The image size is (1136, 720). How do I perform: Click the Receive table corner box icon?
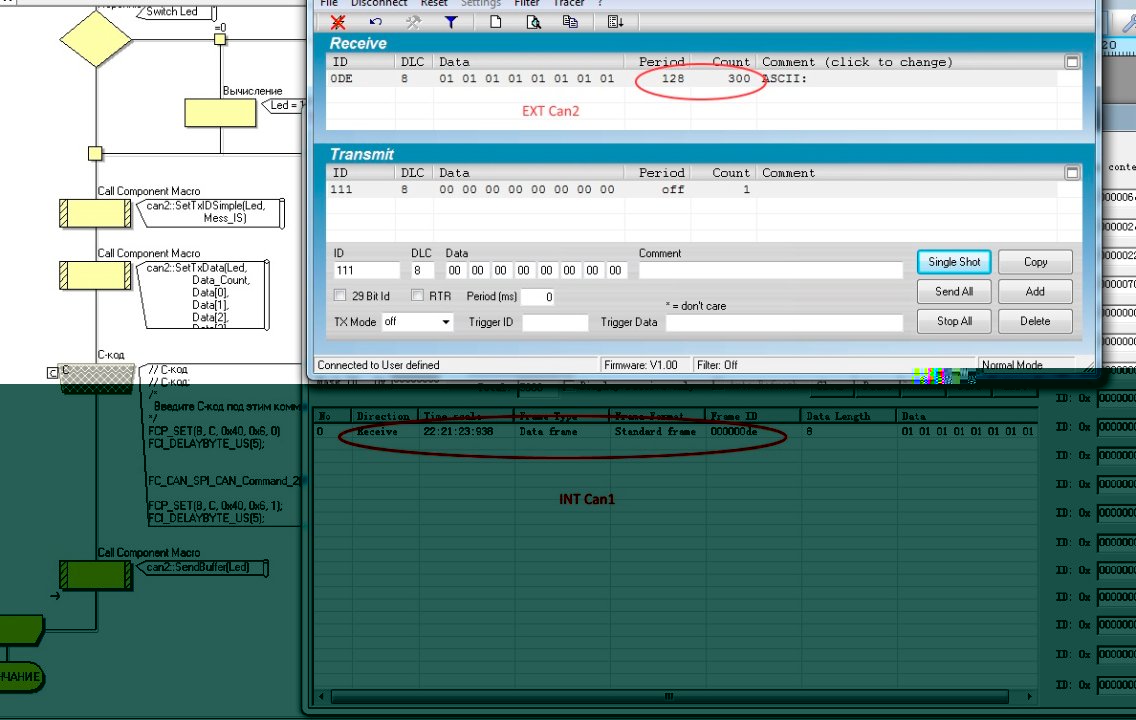1072,62
